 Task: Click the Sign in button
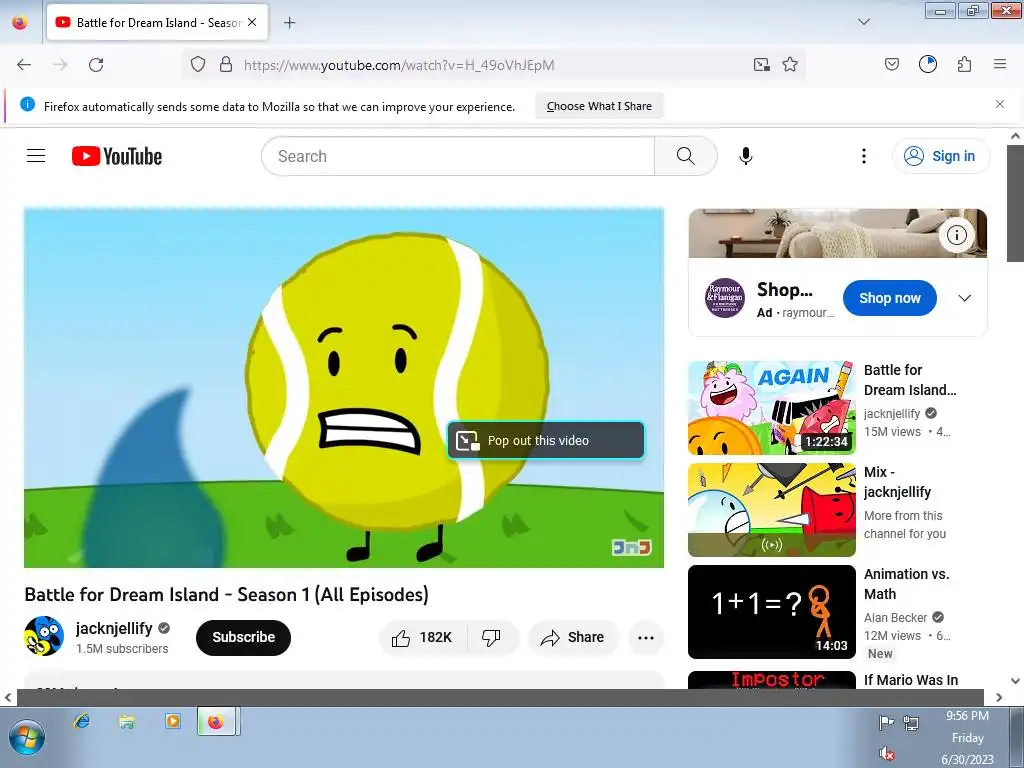940,156
